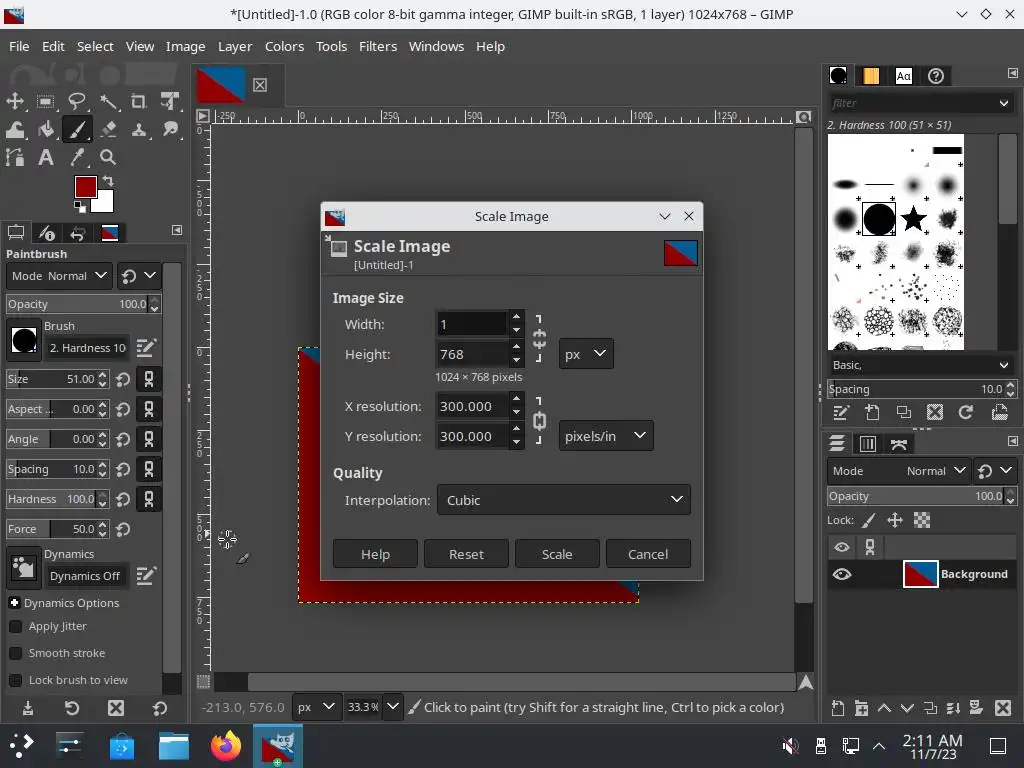Click the width-height chain link in Scale Image
Viewport: 1024px width, 768px height.
pos(539,338)
